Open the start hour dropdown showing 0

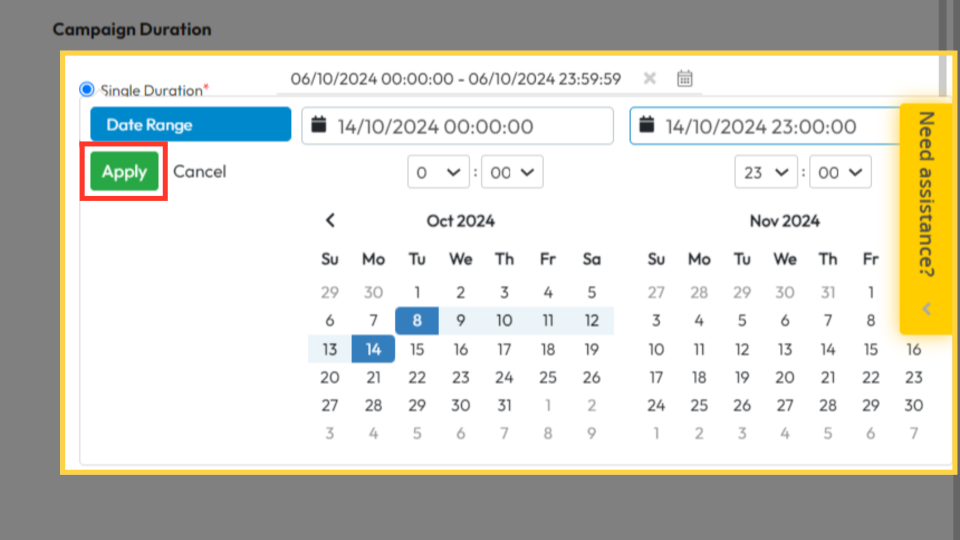pyautogui.click(x=438, y=172)
